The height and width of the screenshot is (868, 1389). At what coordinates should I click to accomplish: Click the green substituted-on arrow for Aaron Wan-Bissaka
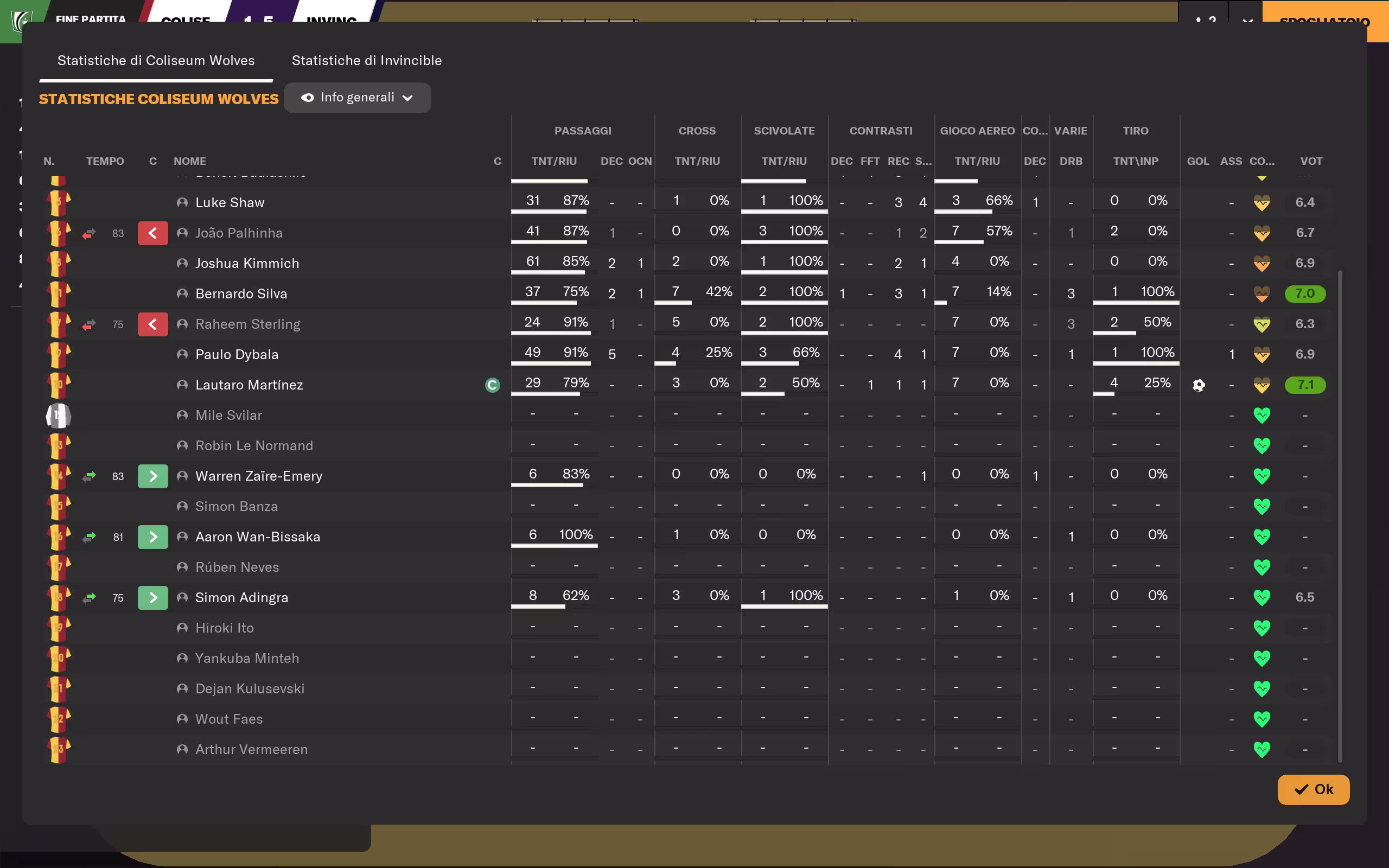[152, 537]
